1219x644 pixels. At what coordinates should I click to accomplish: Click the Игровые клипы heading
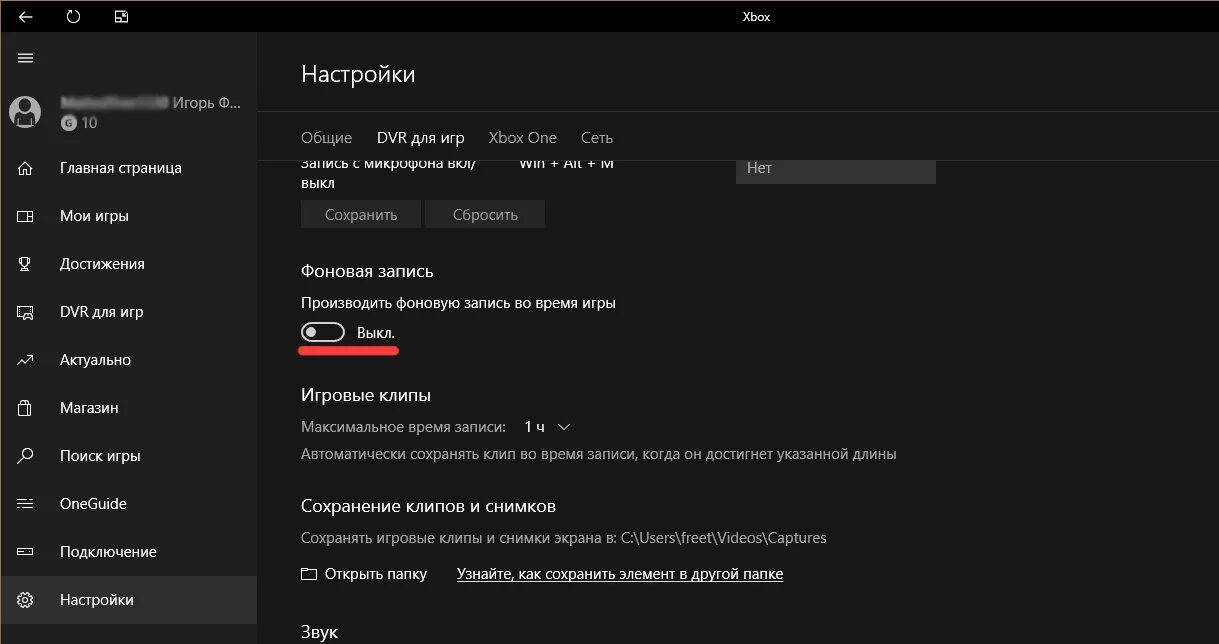pyautogui.click(x=366, y=395)
